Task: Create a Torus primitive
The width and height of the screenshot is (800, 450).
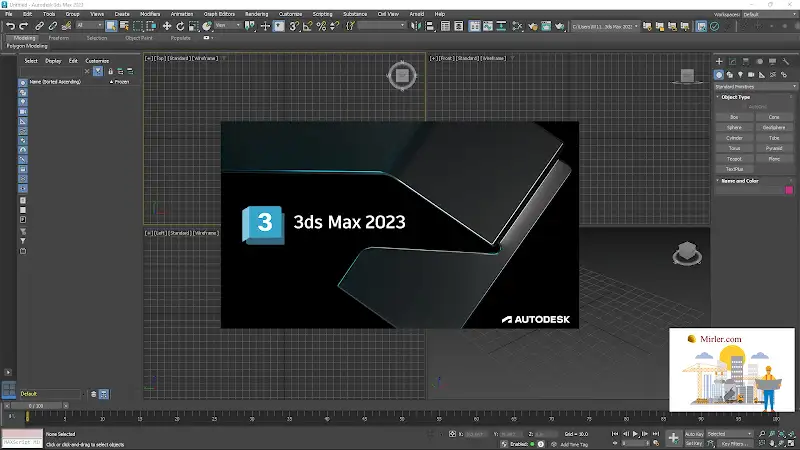Action: tap(734, 148)
